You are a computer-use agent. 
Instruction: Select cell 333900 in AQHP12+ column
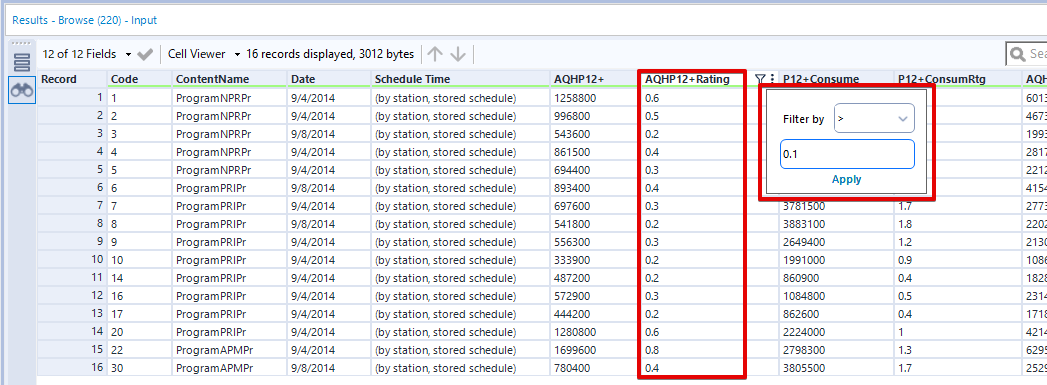(x=594, y=260)
